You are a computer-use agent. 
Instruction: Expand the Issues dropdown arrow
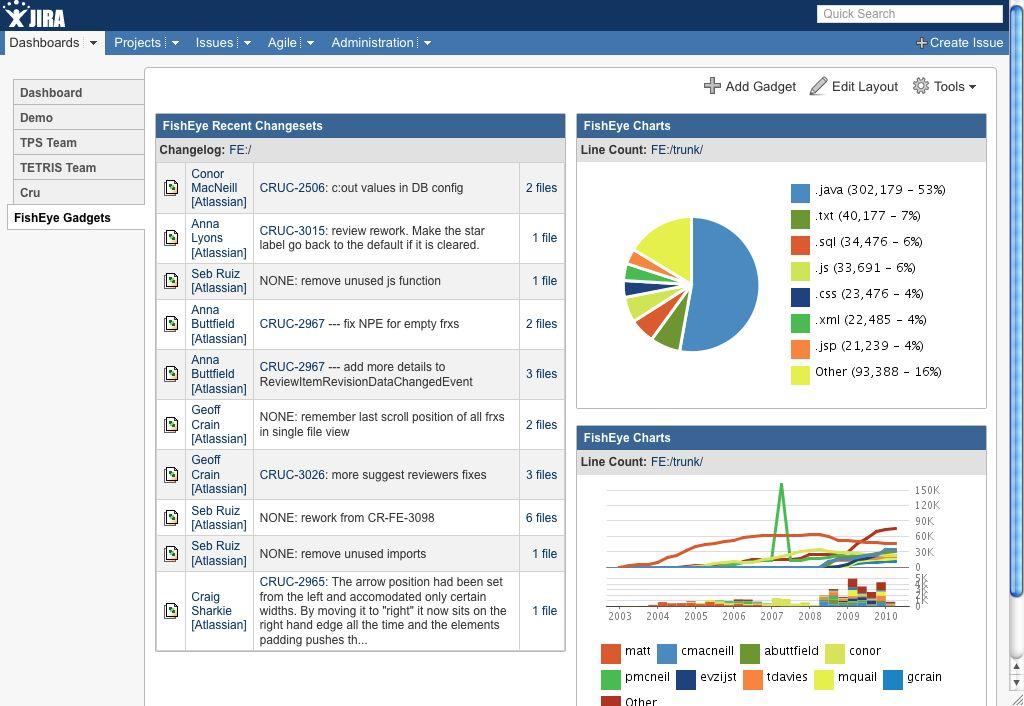tap(247, 43)
